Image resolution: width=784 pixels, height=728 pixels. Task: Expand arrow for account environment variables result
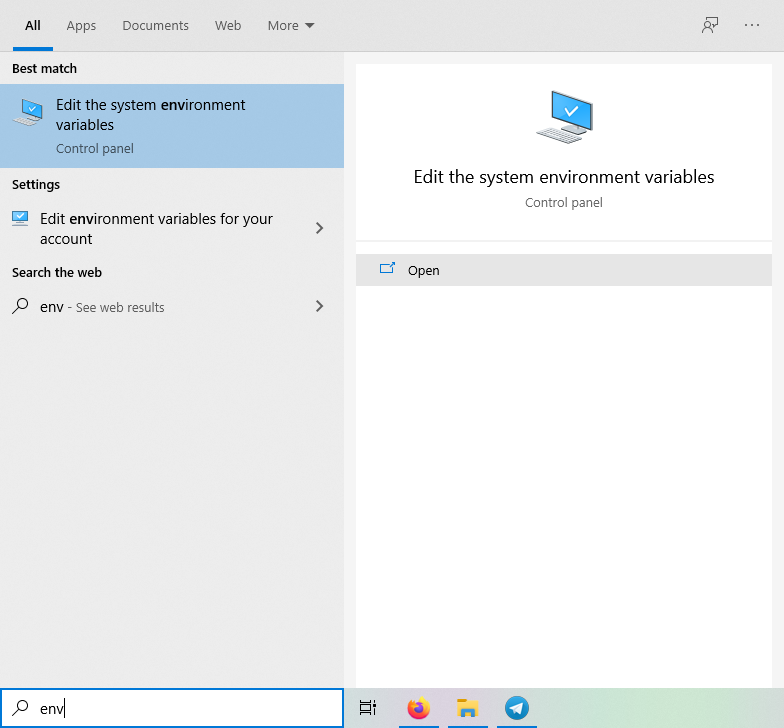[320, 228]
